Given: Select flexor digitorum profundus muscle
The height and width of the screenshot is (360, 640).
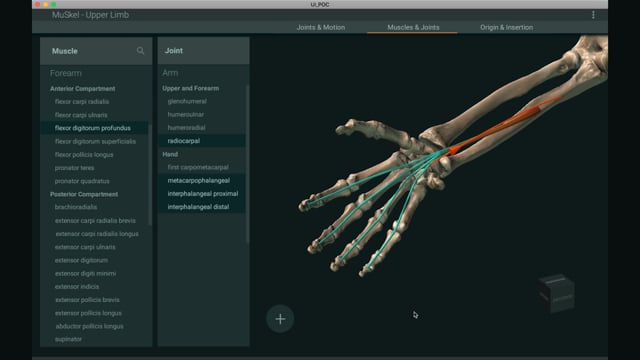Looking at the screenshot, I should (95, 128).
